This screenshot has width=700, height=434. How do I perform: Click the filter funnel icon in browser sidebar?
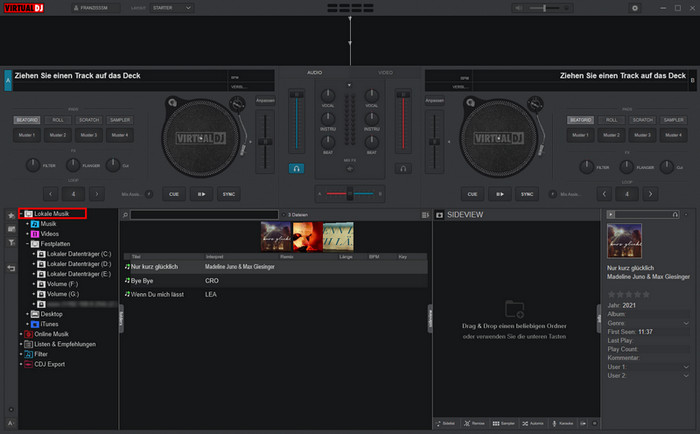pos(11,242)
